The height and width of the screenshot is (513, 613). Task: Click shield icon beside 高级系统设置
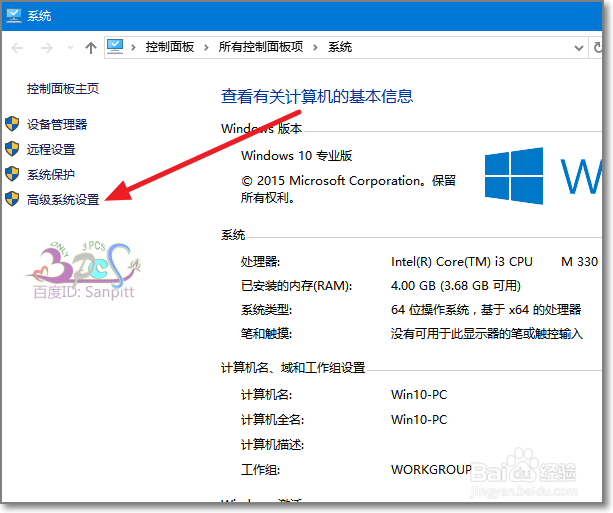(12, 199)
